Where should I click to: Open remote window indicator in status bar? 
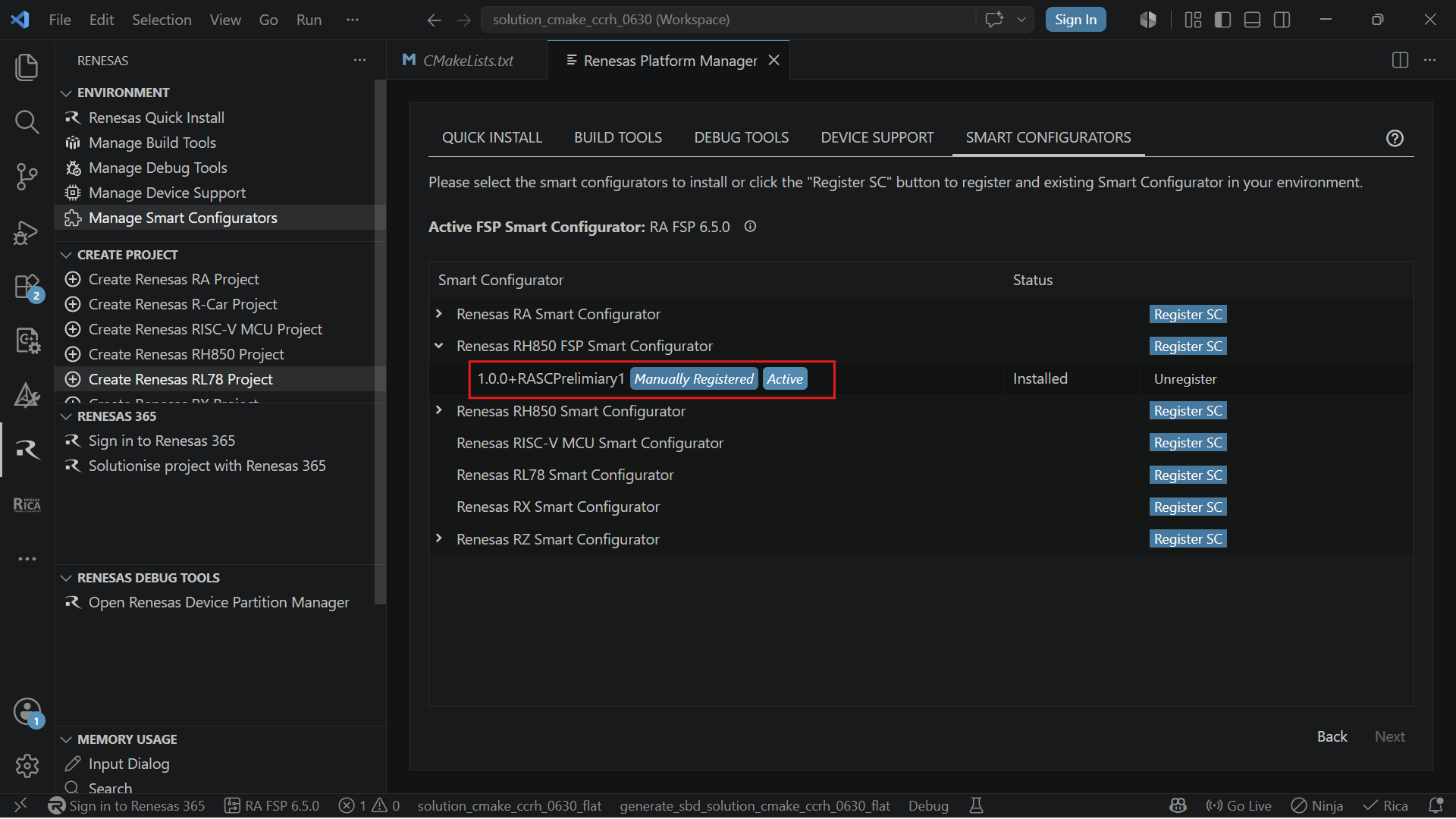pyautogui.click(x=20, y=805)
